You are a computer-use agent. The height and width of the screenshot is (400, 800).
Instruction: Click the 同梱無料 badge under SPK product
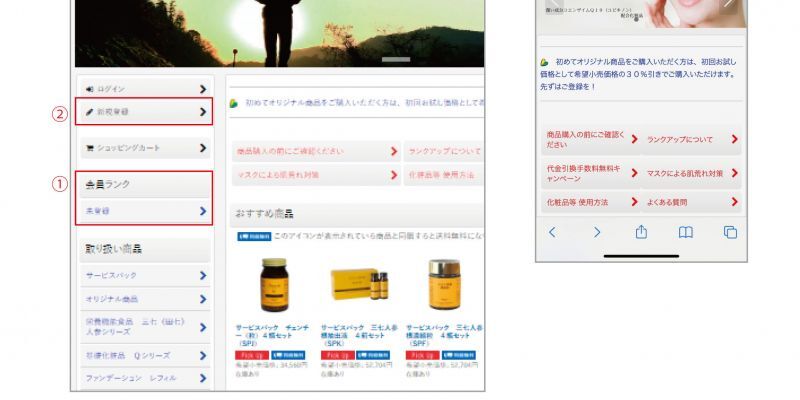coord(373,355)
